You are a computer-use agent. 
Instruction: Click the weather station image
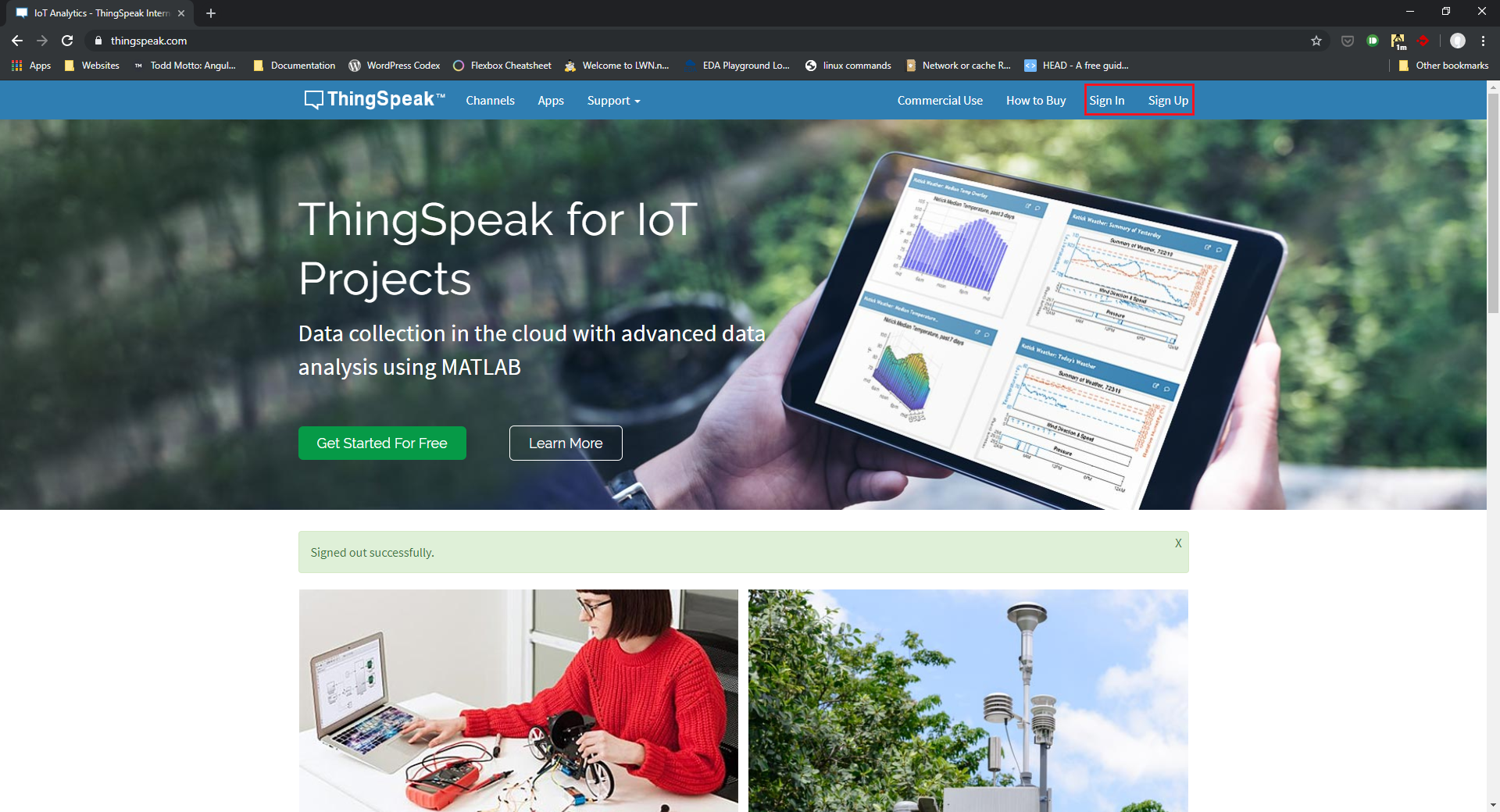coord(968,700)
